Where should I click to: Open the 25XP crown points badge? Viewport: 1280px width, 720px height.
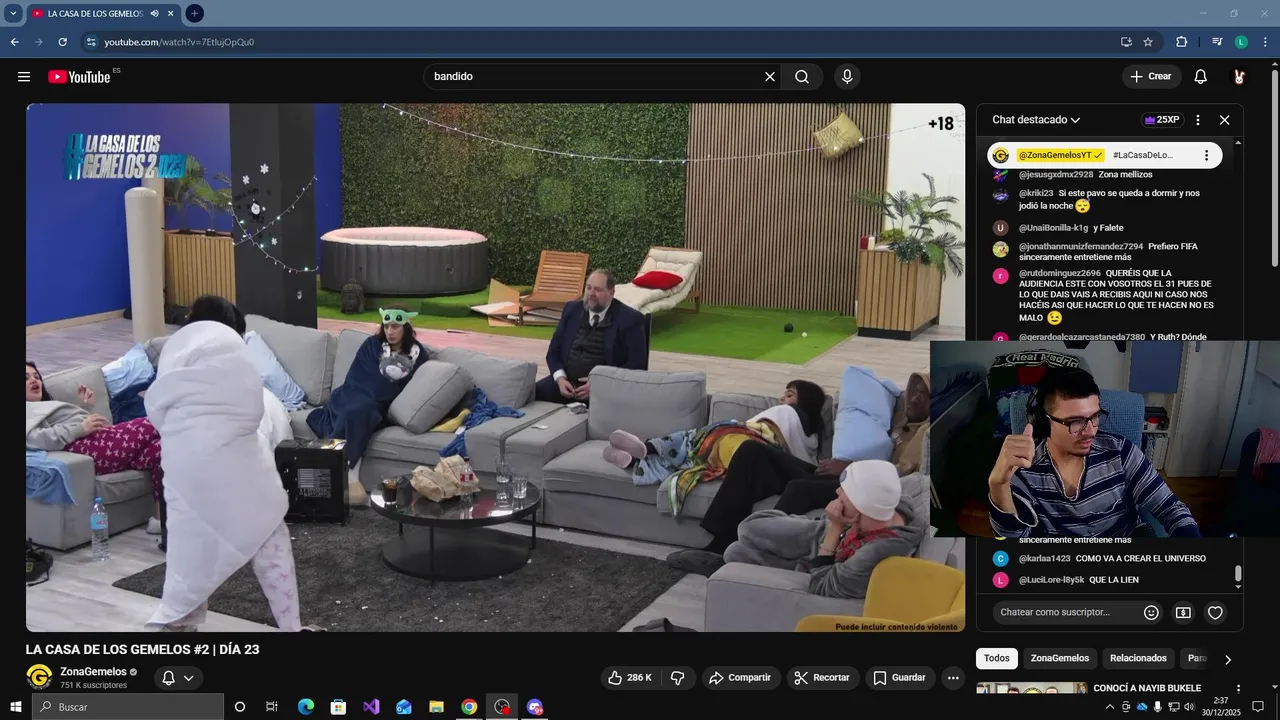click(1161, 120)
